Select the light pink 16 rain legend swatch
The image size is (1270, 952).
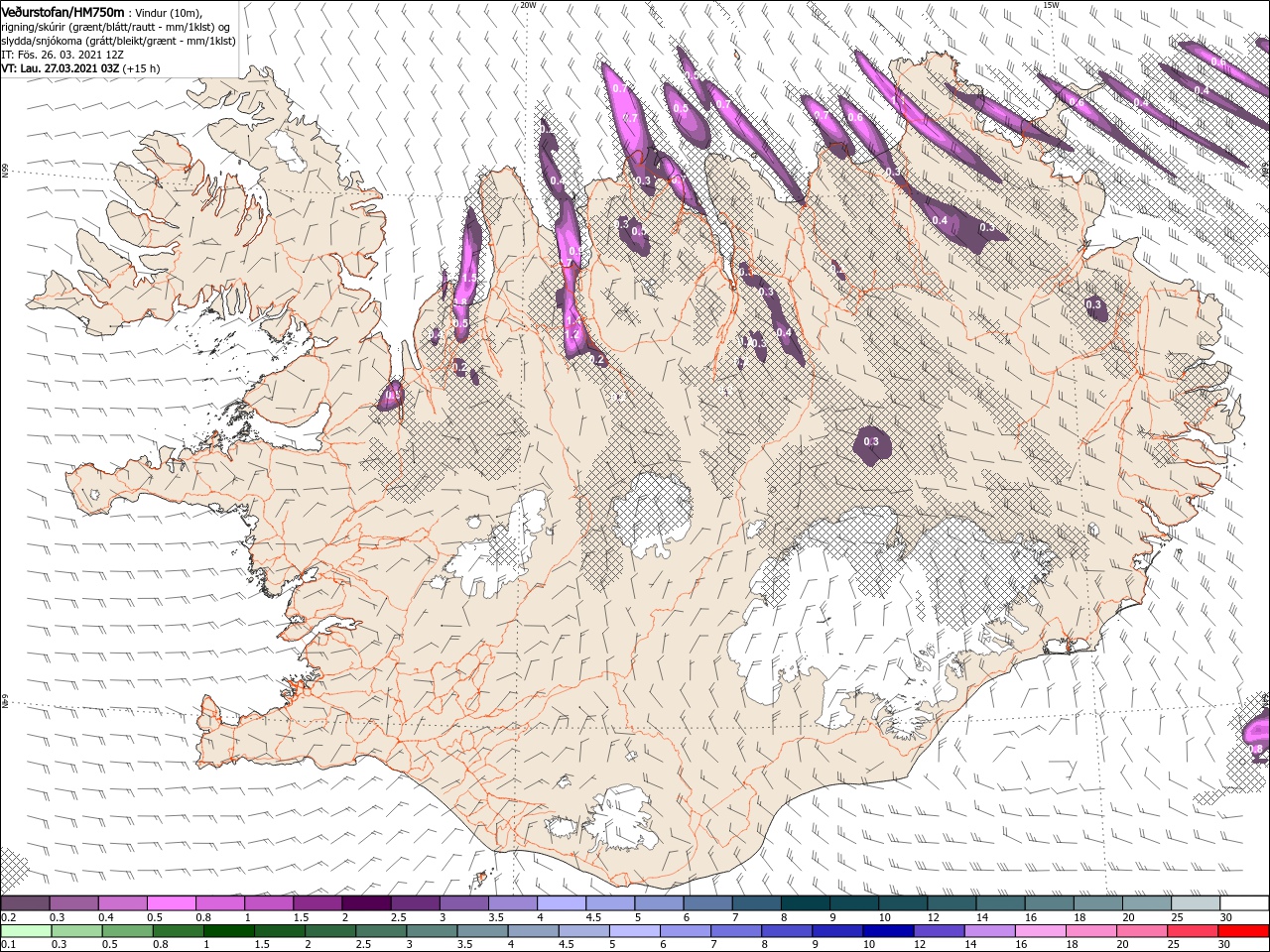tap(1041, 931)
